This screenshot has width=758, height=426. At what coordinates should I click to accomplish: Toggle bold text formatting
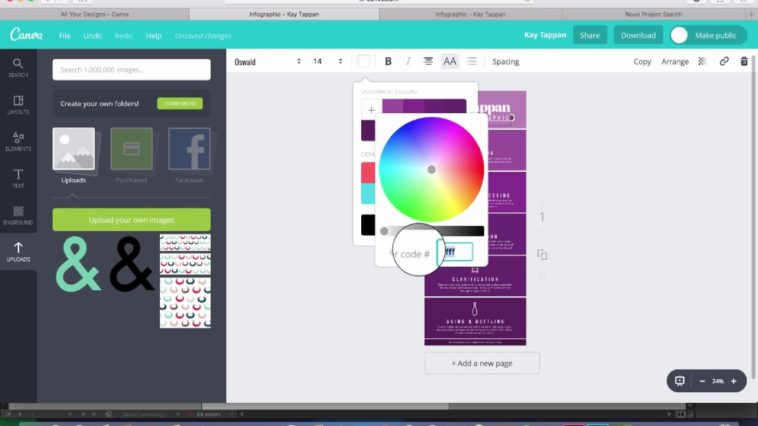click(388, 62)
